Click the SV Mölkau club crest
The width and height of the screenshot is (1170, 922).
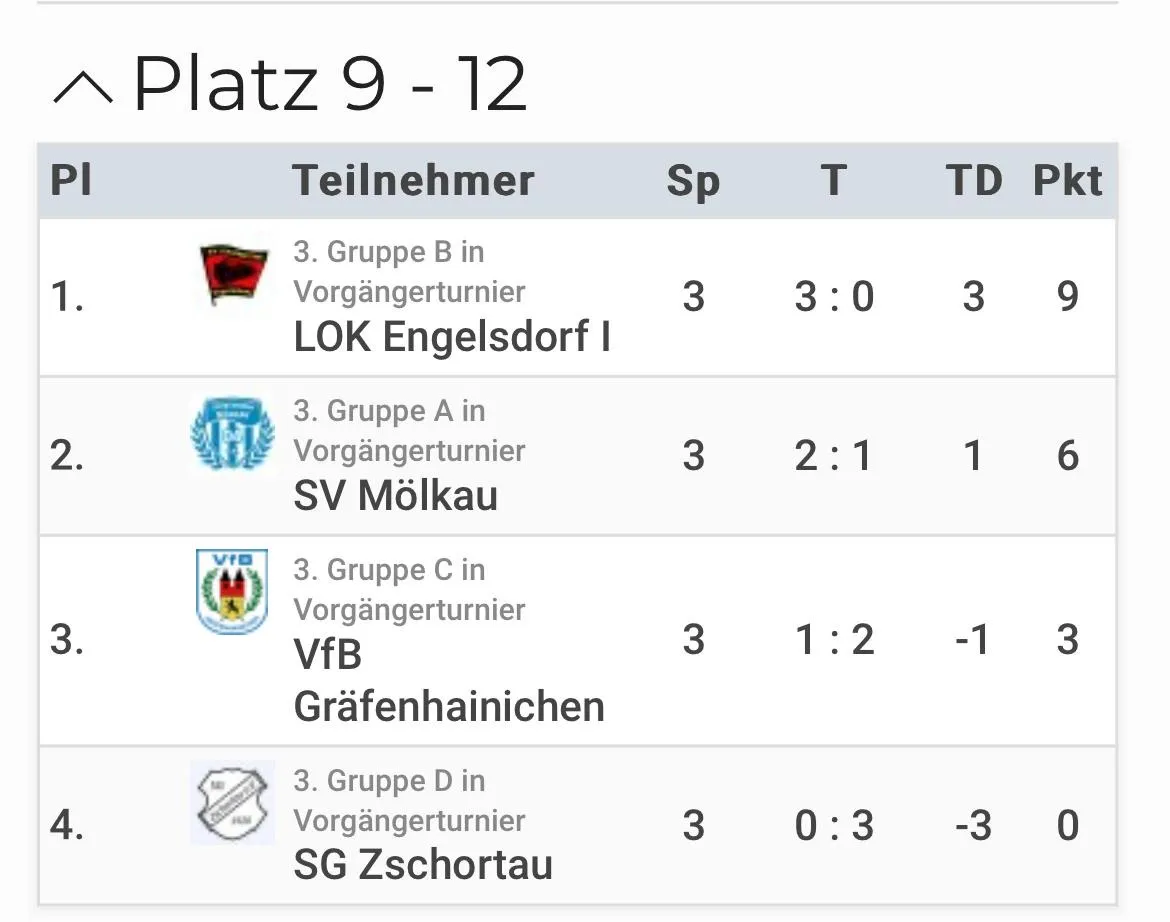233,433
